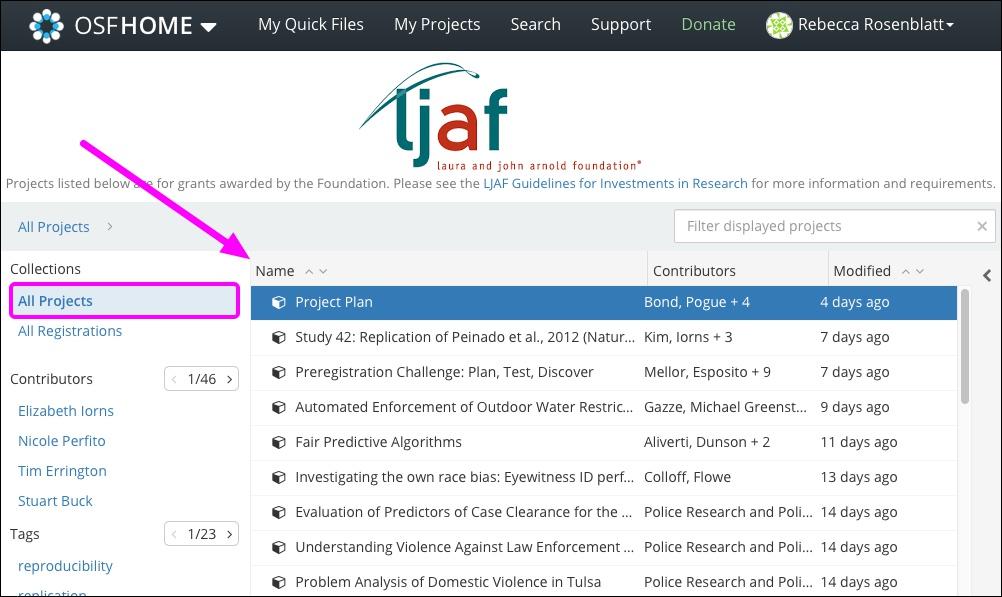
Task: Click cube icon for own race bias project
Action: click(x=279, y=477)
